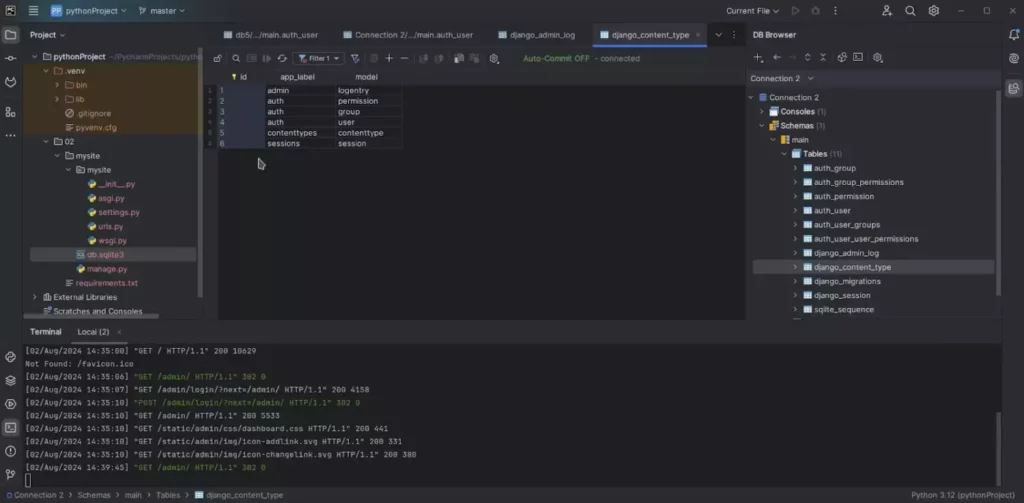
Task: Collapse the Tables node in DB Browser
Action: click(784, 154)
